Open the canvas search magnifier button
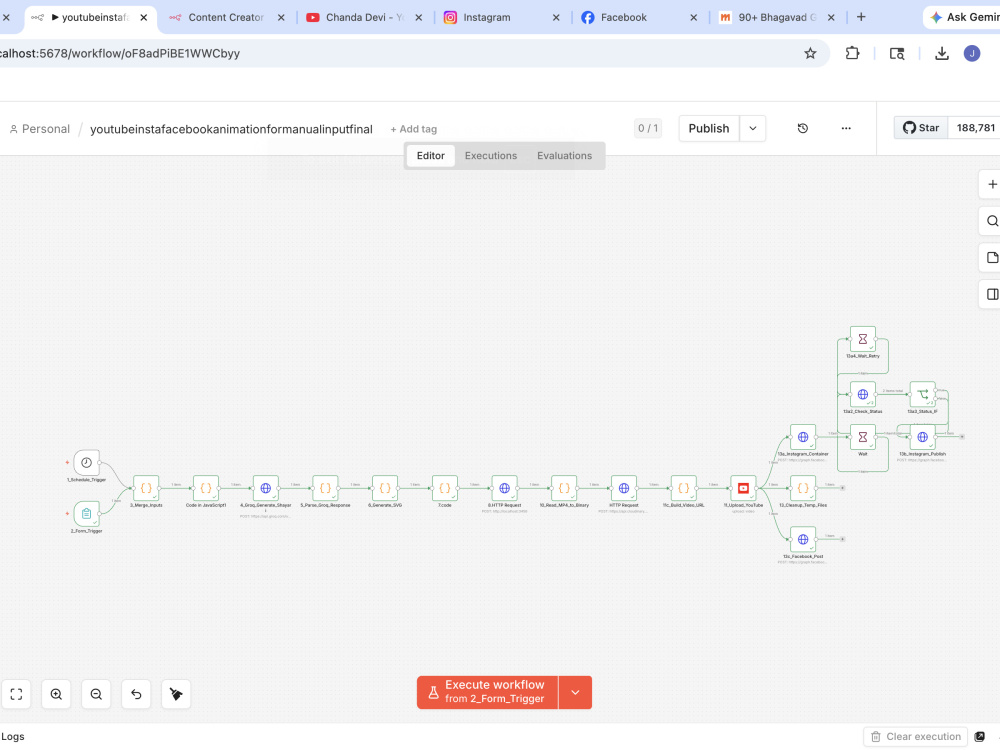Screen dimensions: 1000x750 (992, 221)
